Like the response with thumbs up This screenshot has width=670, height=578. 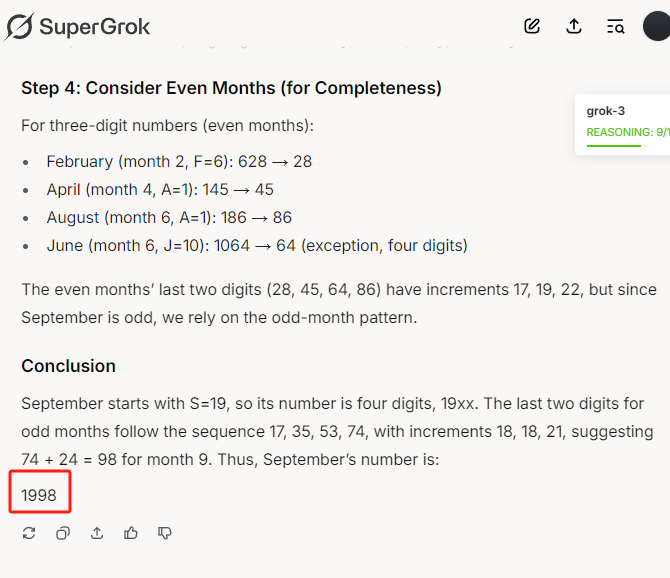[131, 533]
